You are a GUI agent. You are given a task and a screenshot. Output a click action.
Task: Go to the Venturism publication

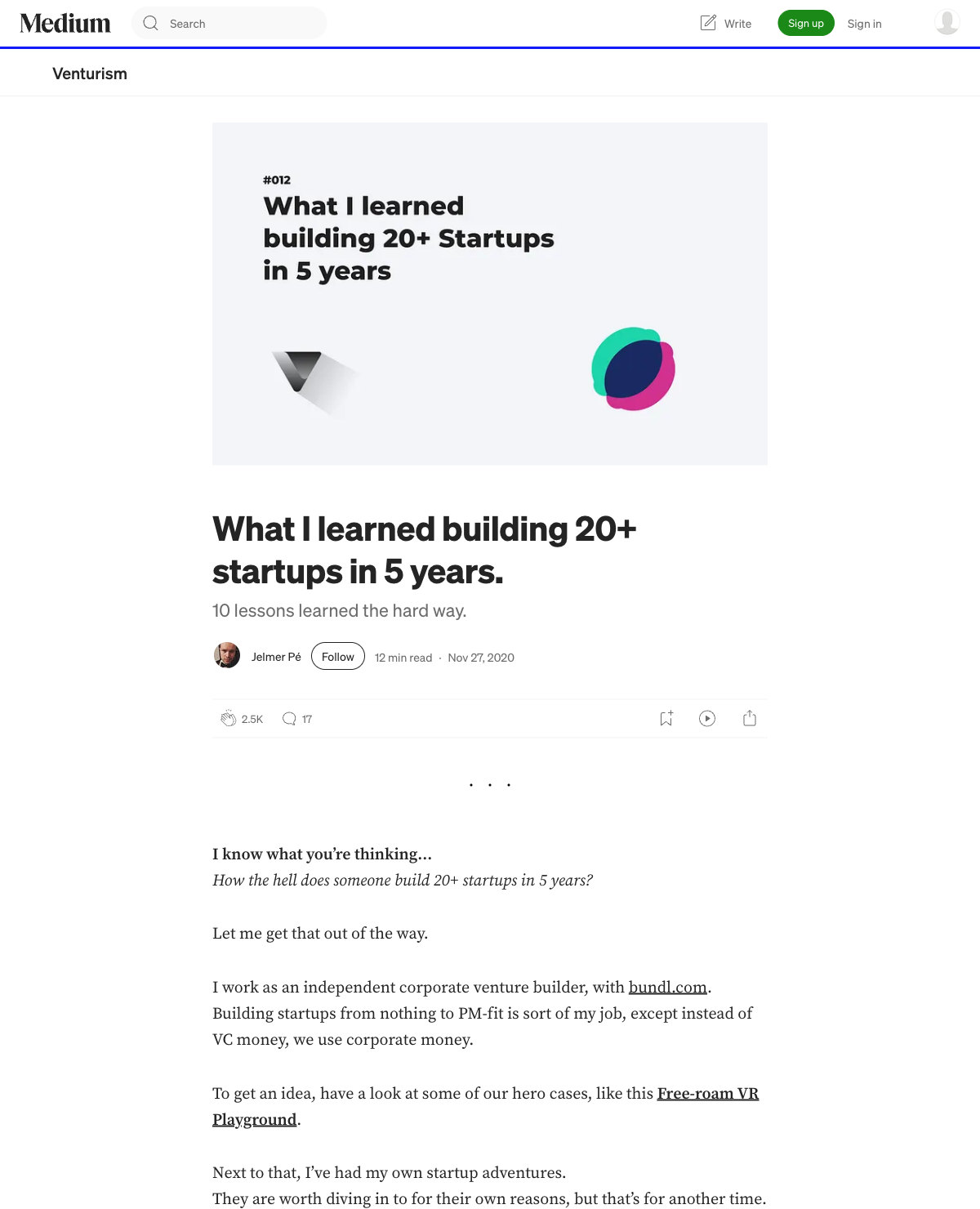(90, 74)
